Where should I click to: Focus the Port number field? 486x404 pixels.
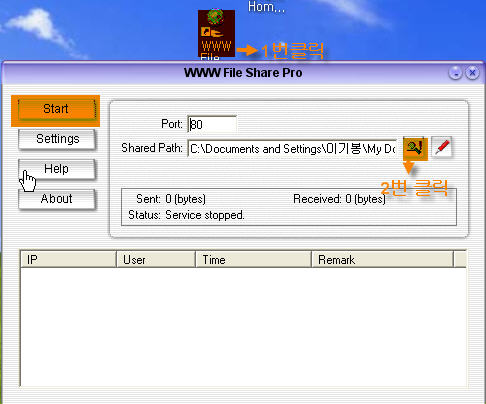pos(212,124)
